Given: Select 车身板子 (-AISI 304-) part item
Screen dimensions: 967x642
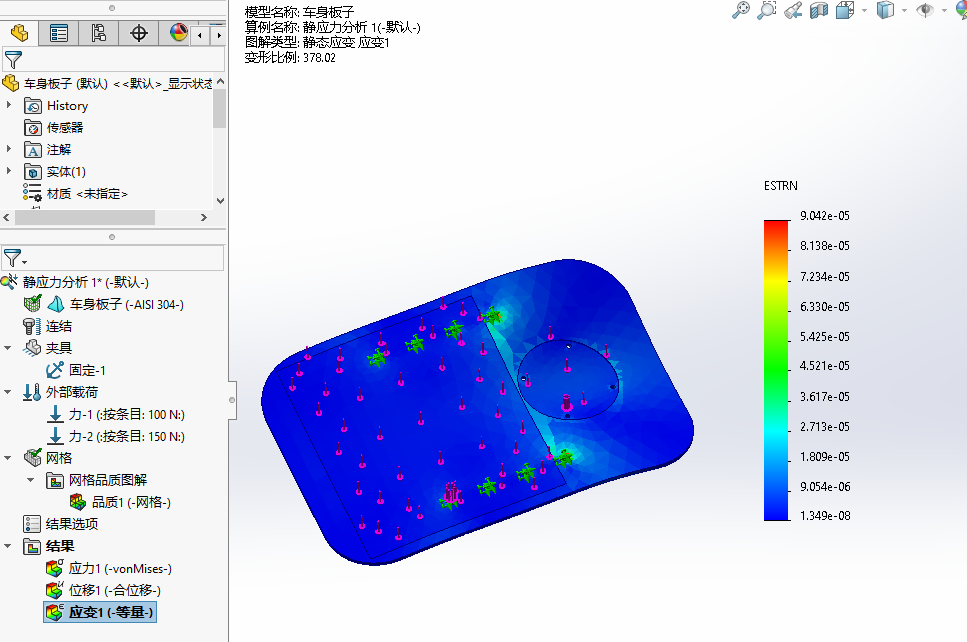Looking at the screenshot, I should [x=104, y=304].
